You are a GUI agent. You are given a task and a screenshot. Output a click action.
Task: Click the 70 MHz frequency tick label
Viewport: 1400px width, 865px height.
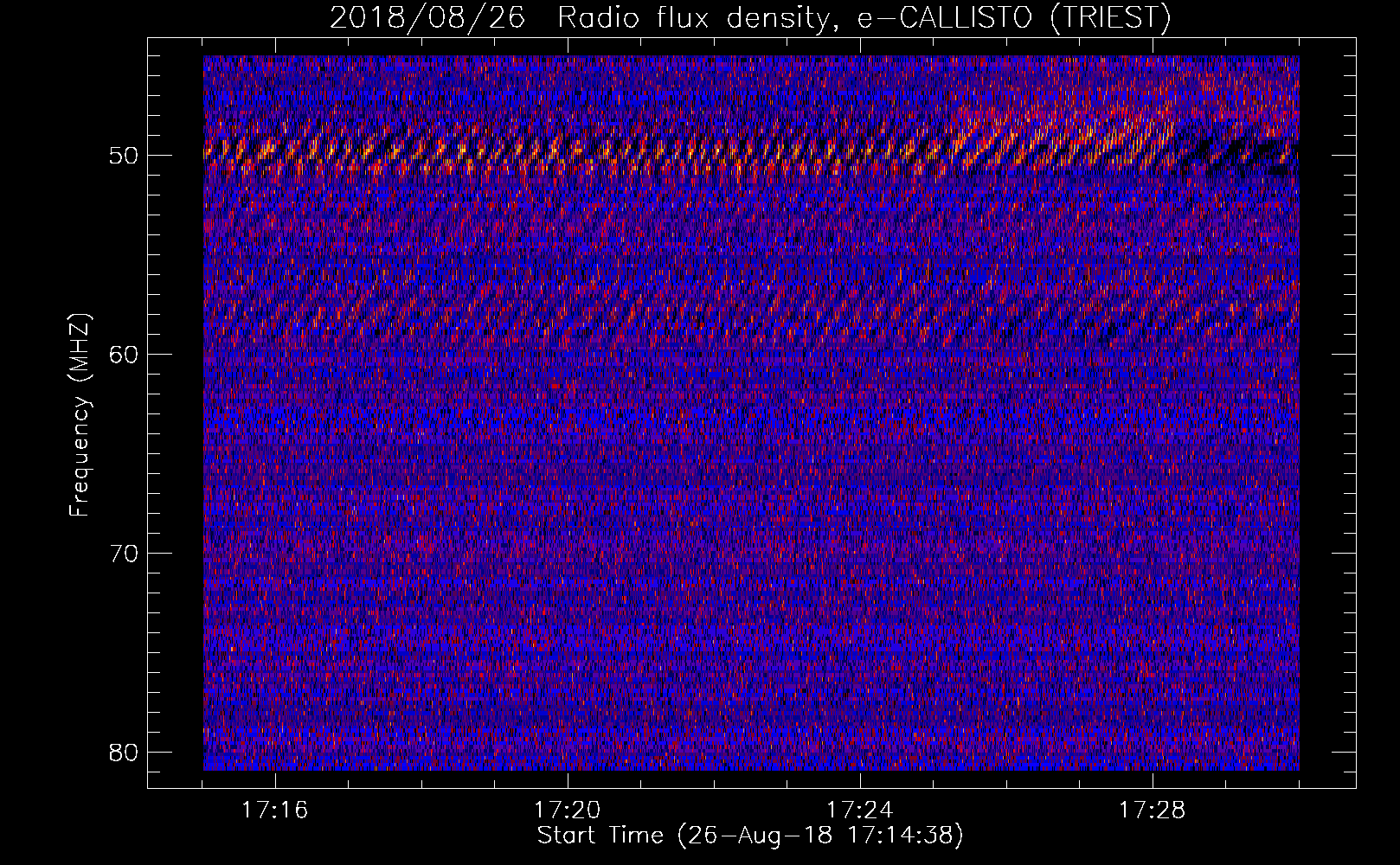[124, 553]
